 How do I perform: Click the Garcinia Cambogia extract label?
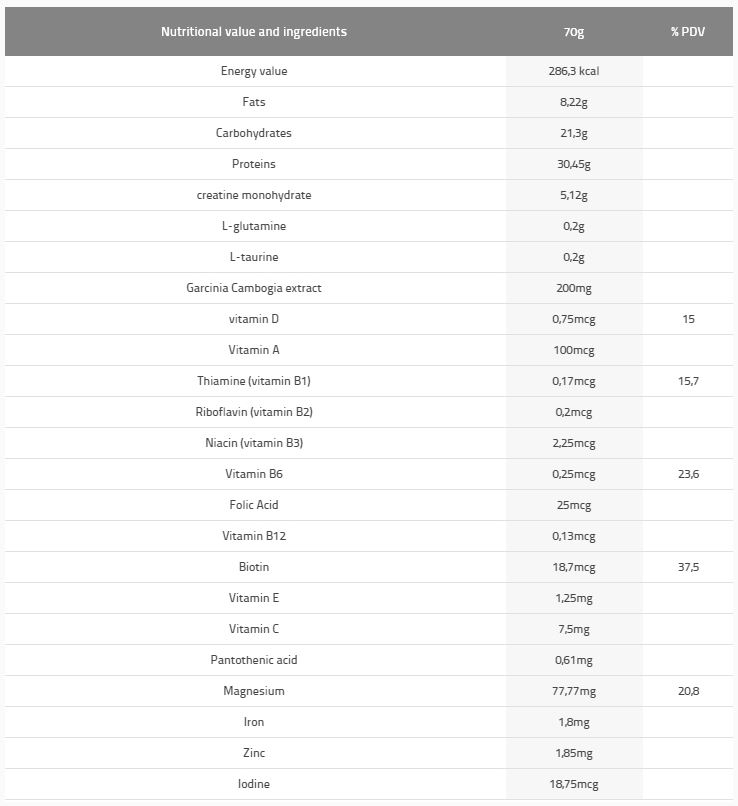pos(254,288)
